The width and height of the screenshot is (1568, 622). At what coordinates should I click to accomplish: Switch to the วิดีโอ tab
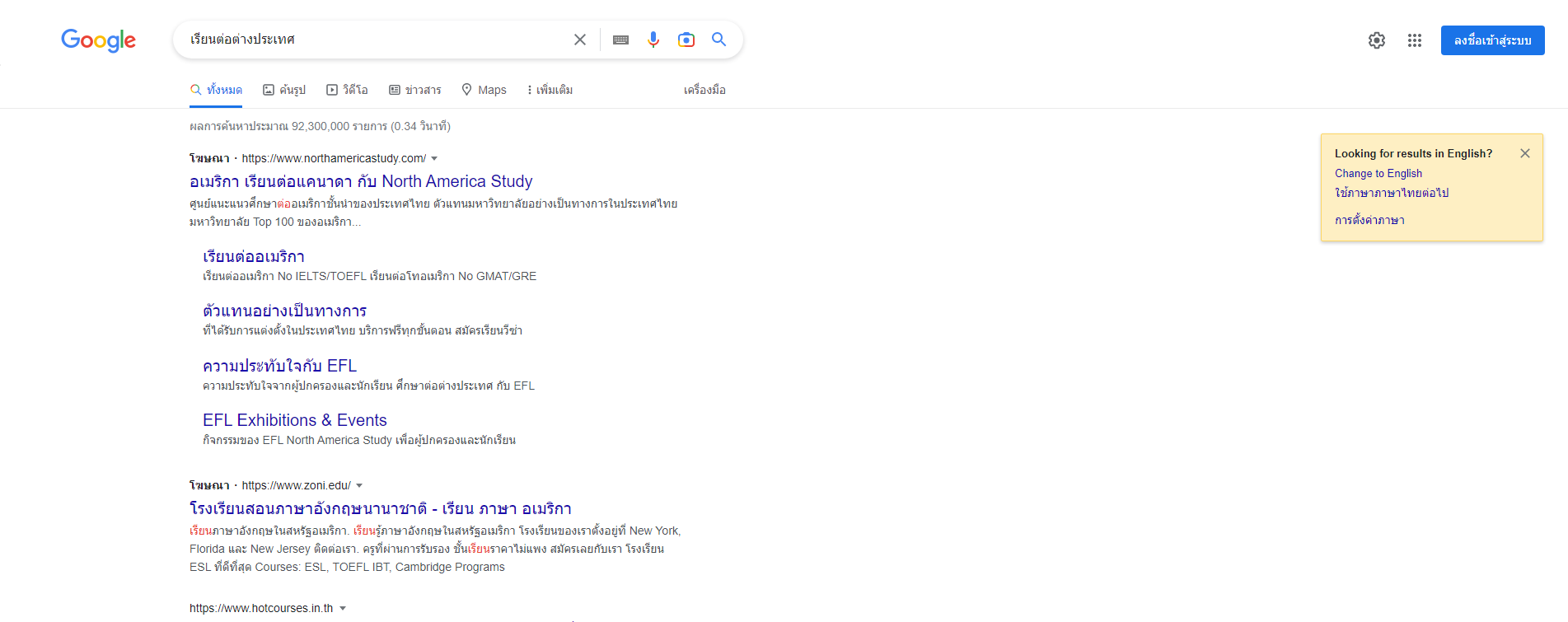[x=347, y=90]
